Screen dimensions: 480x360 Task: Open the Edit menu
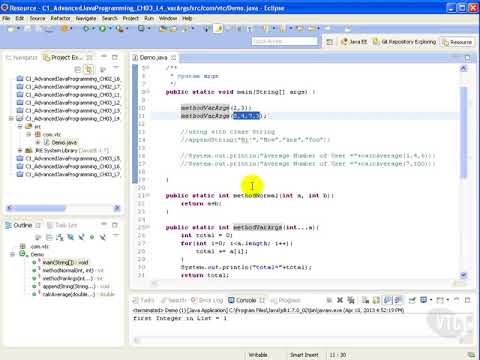point(20,18)
